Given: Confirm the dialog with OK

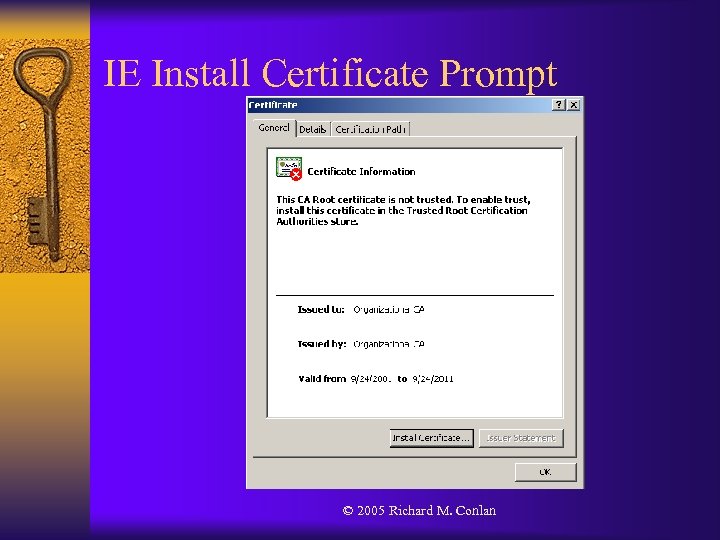Looking at the screenshot, I should point(545,472).
